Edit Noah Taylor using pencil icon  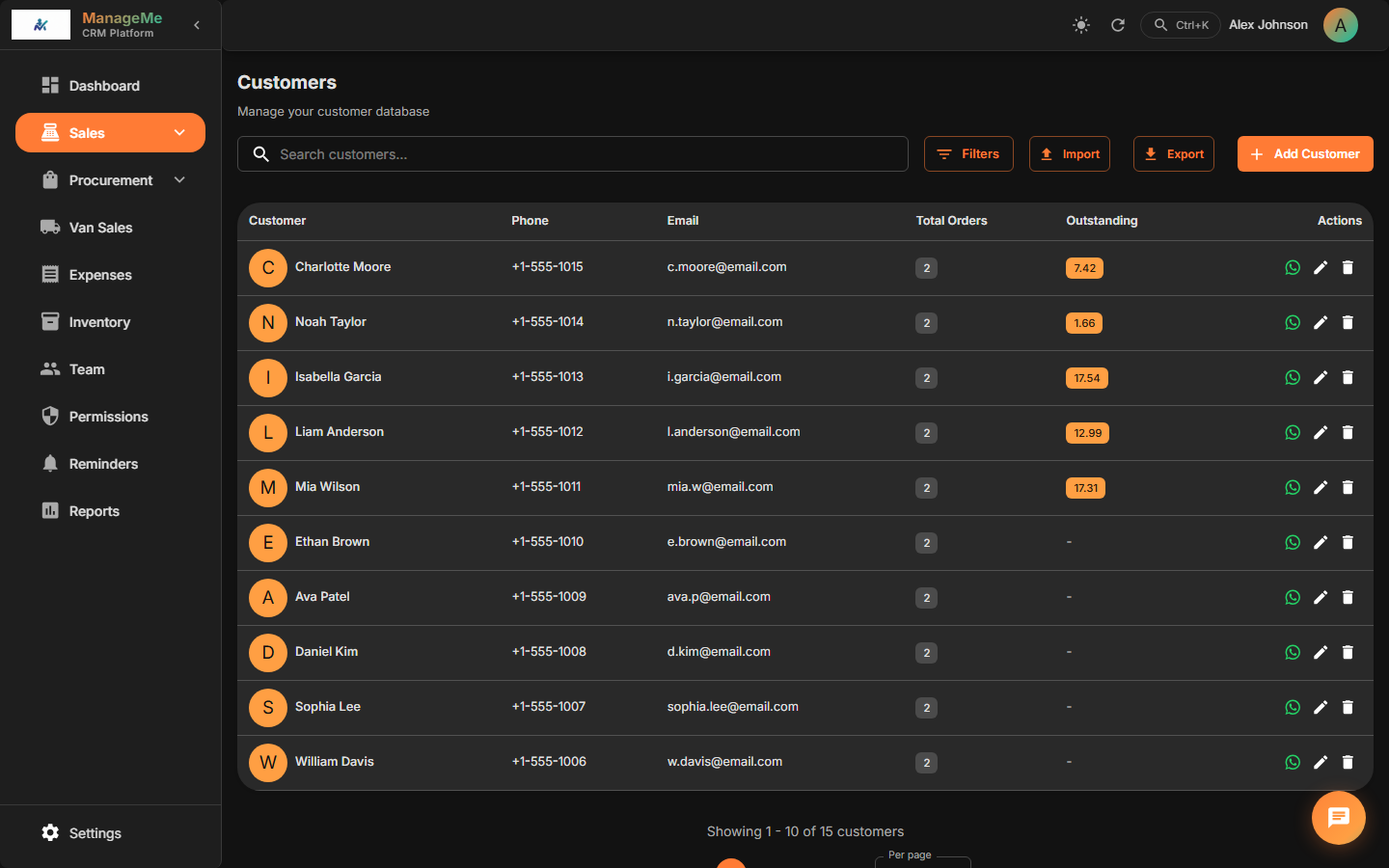pos(1321,323)
